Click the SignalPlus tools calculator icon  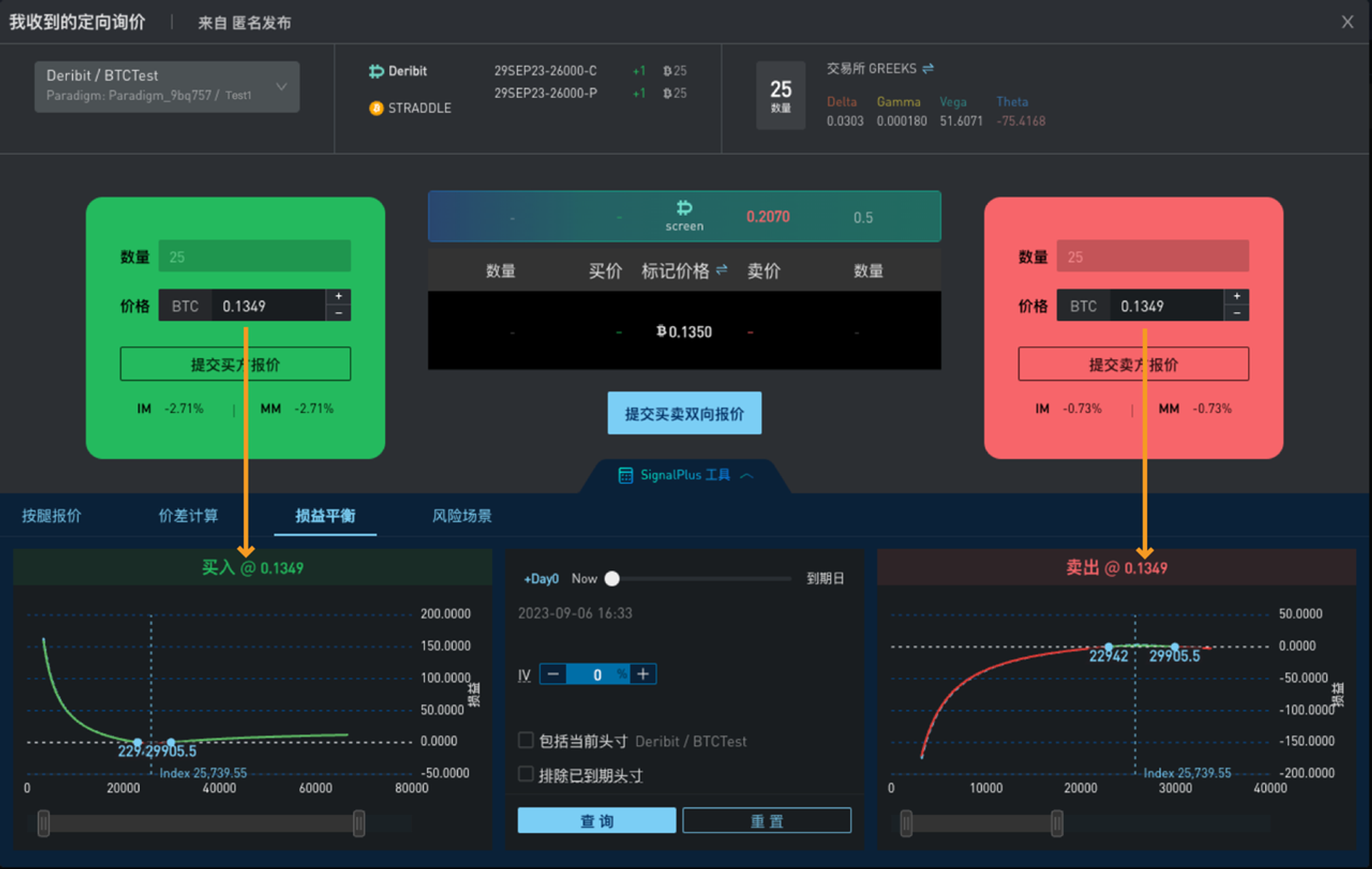(625, 475)
